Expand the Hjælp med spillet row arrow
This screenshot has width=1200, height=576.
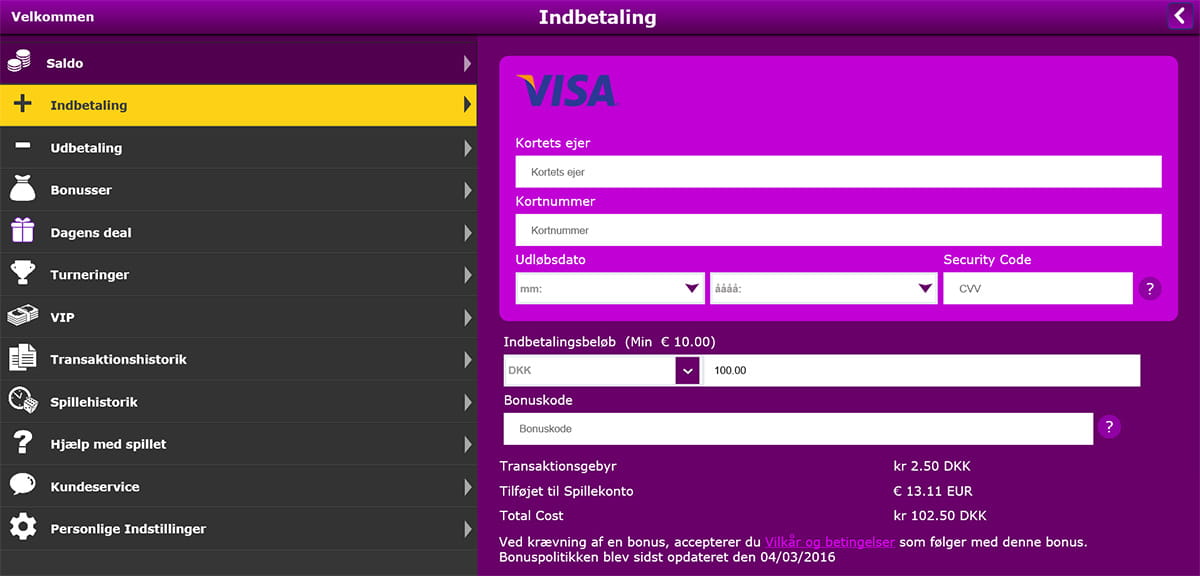coord(467,444)
